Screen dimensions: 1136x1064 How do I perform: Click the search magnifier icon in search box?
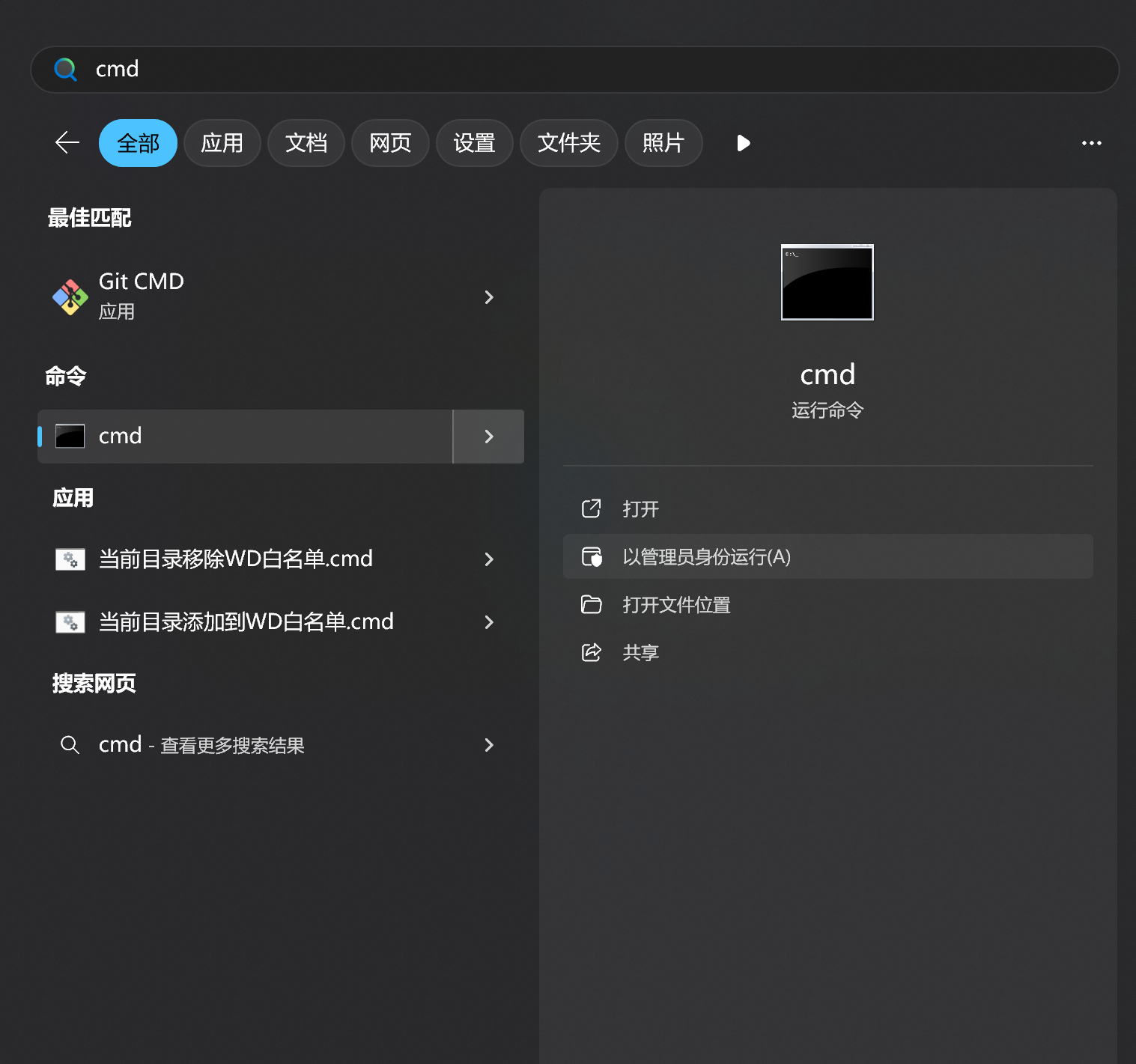(x=66, y=70)
